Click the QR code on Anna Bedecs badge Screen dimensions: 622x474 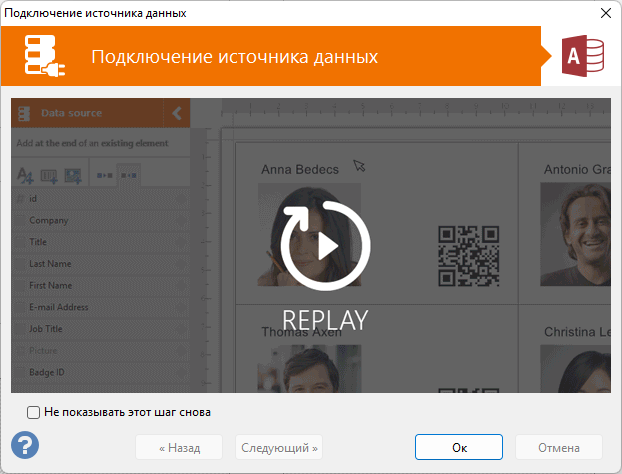pyautogui.click(x=469, y=255)
